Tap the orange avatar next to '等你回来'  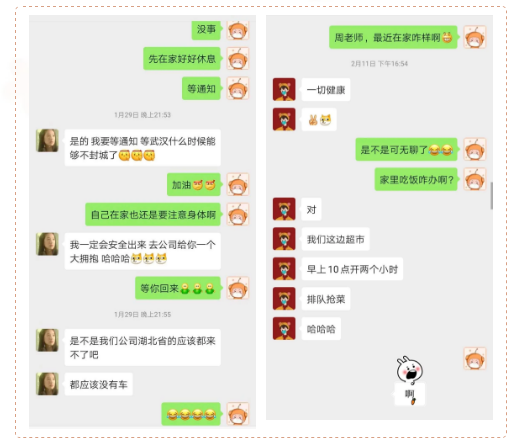[238, 288]
